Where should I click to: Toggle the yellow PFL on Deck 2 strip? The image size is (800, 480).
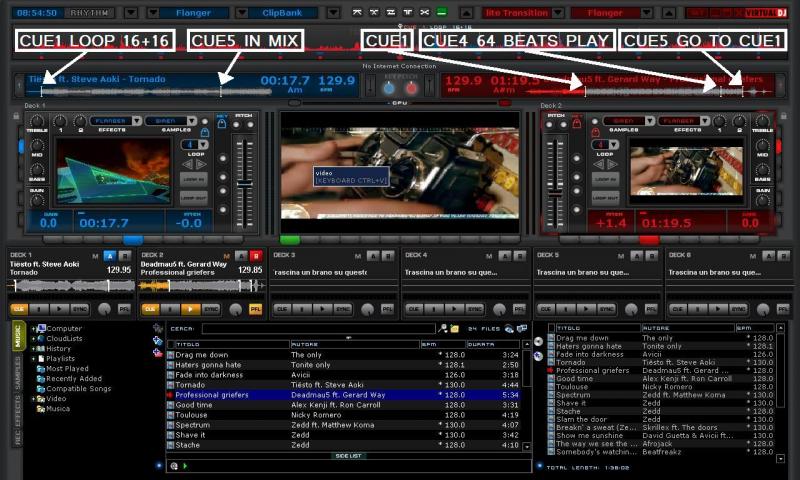point(255,309)
